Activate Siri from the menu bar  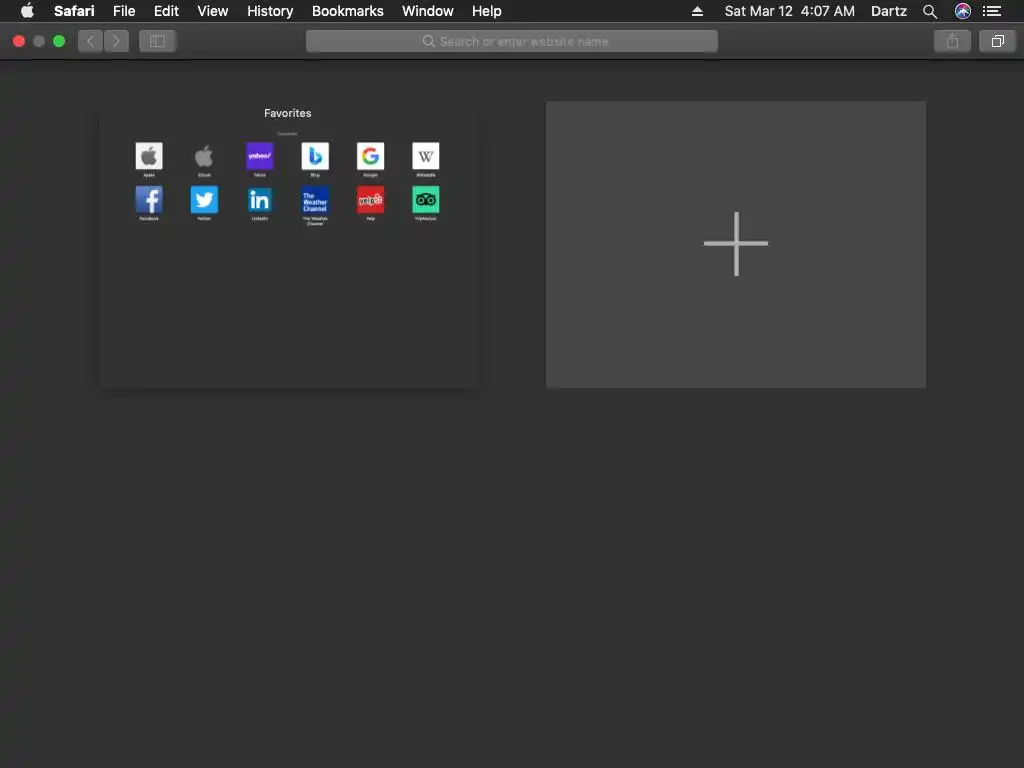click(x=963, y=11)
